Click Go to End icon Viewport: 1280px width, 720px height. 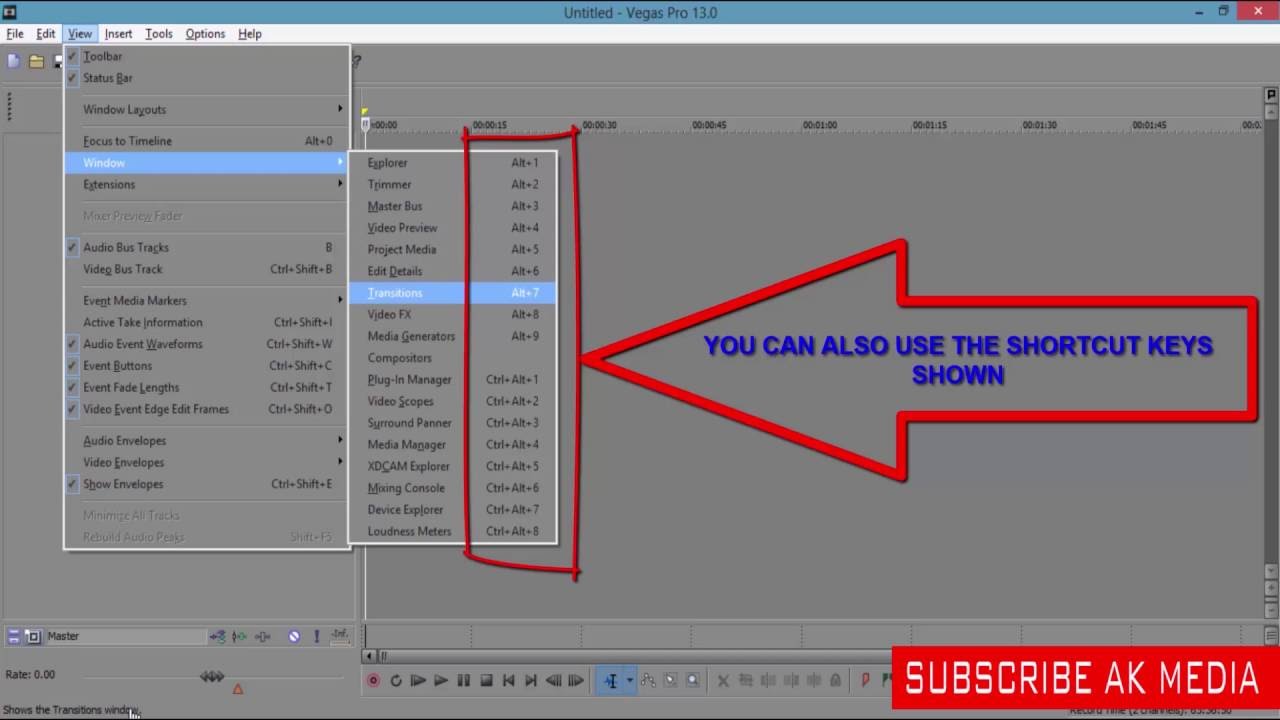(x=530, y=681)
